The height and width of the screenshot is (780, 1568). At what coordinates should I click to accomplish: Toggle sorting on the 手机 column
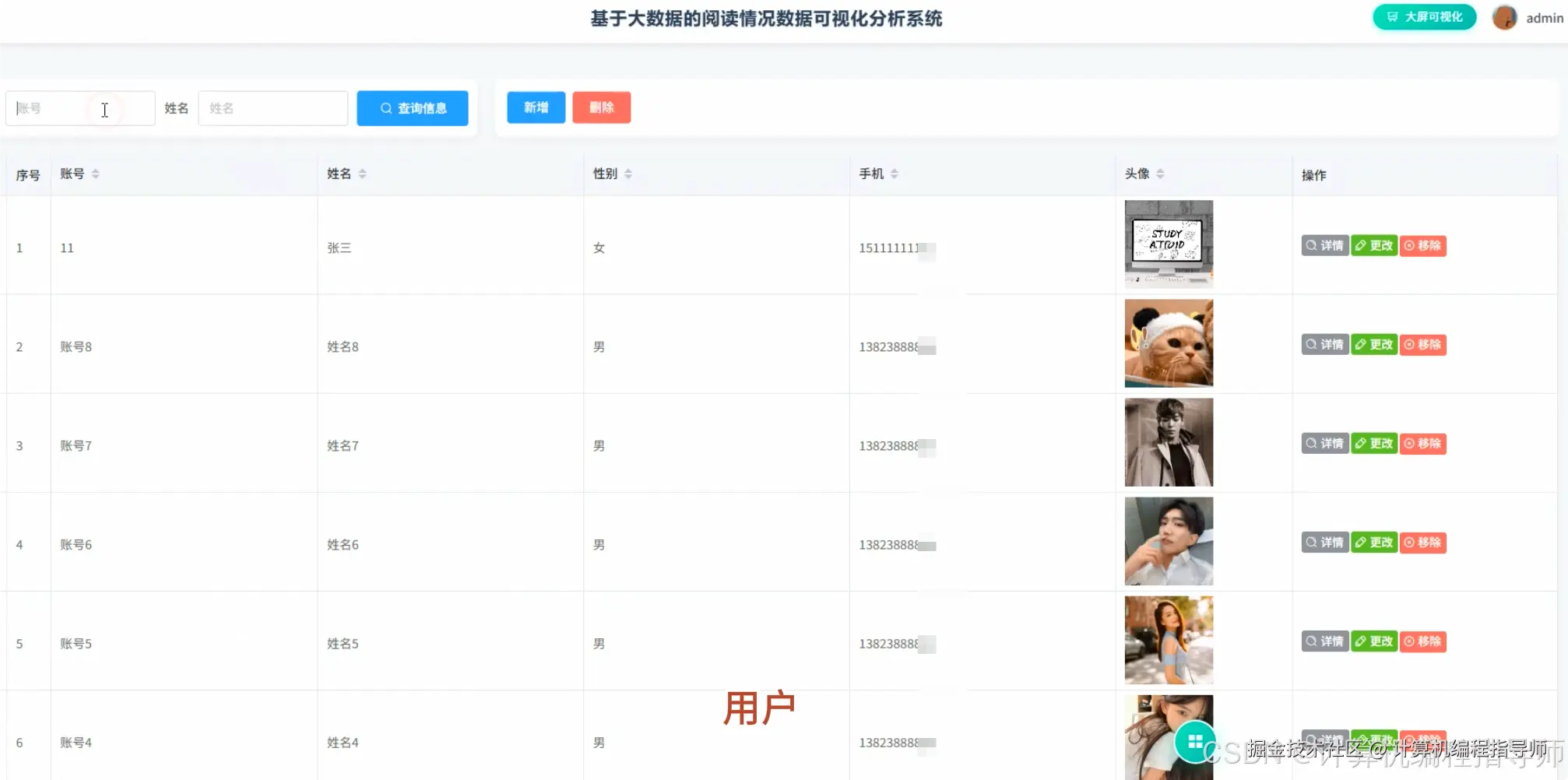(894, 173)
